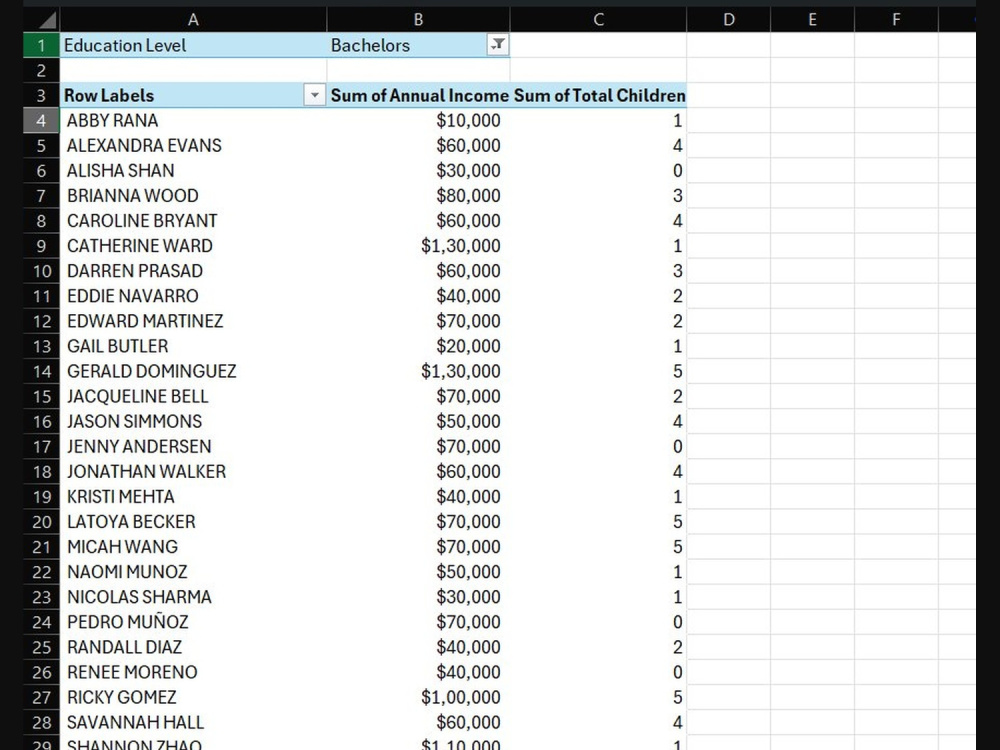Select the NAOMI MUNOZ cell
Viewport: 1000px width, 750px height.
click(193, 572)
